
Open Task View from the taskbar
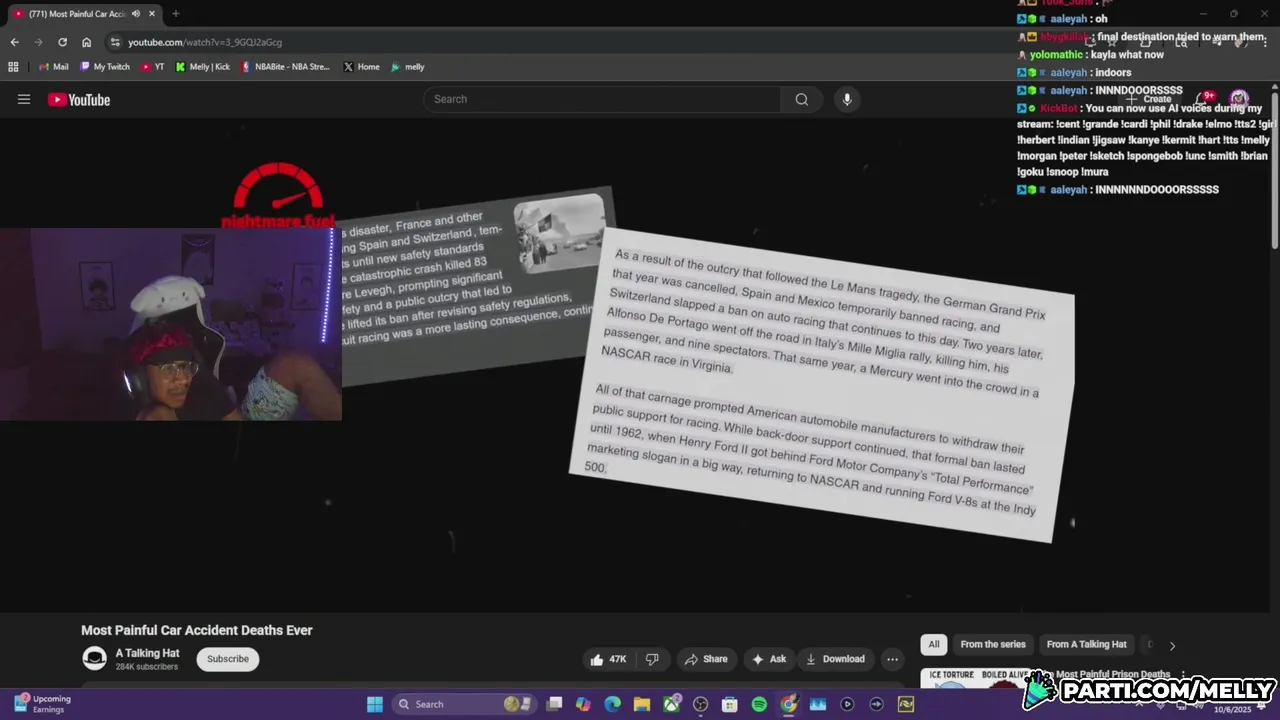[x=554, y=704]
